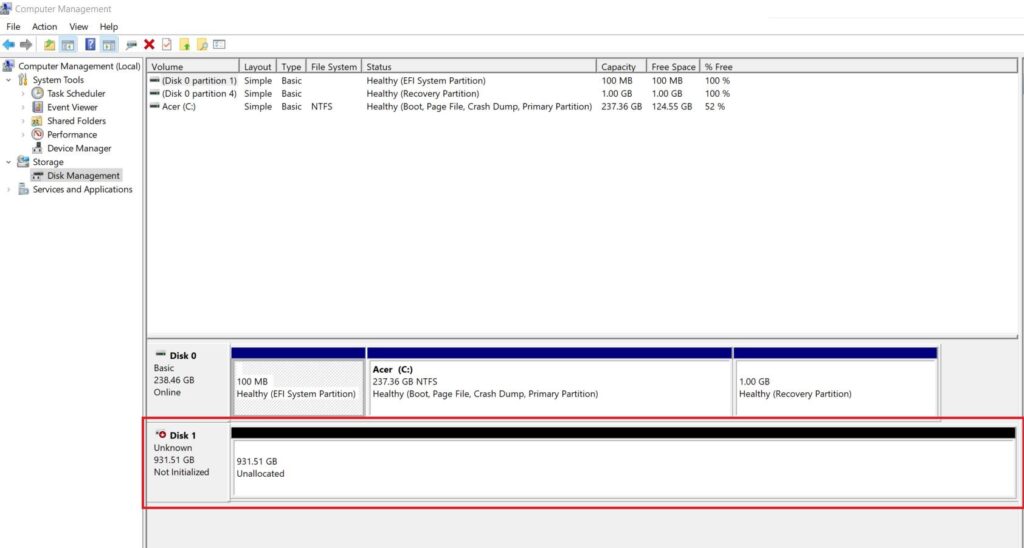The width and height of the screenshot is (1024, 548).
Task: Sort by the Status column header
Action: 479,67
